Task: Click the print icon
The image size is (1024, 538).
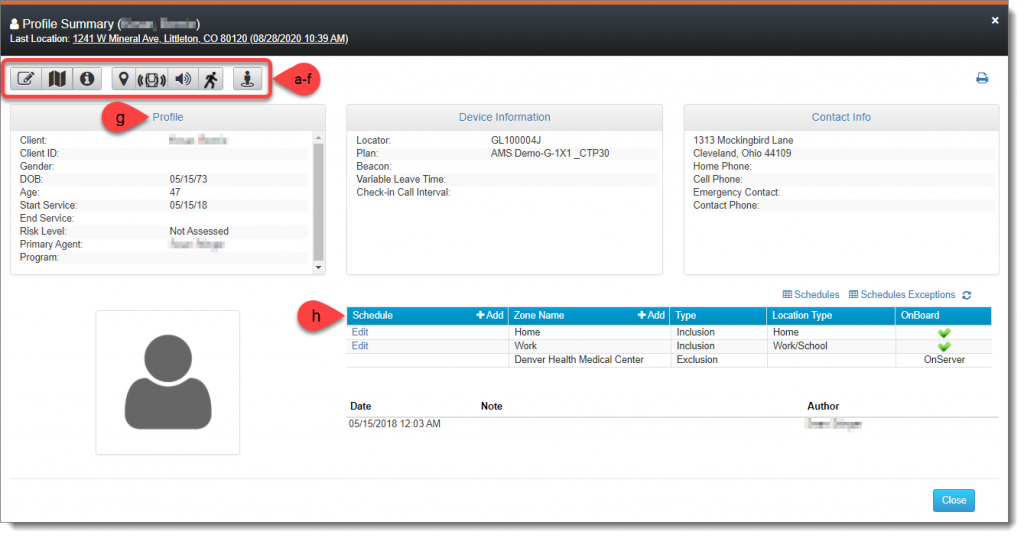Action: 982,78
